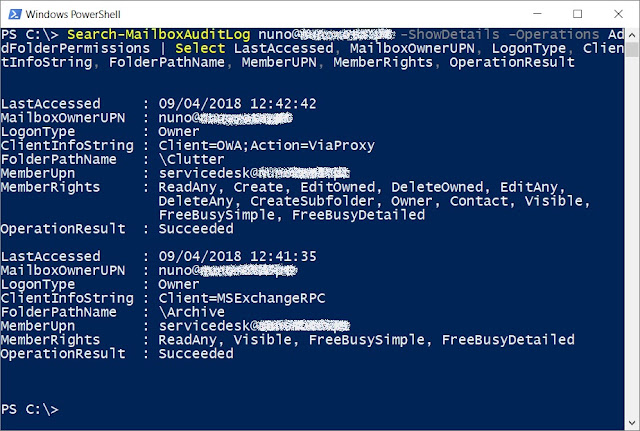Click the bottom PS C:\> prompt
This screenshot has width=640, height=431.
(30, 409)
